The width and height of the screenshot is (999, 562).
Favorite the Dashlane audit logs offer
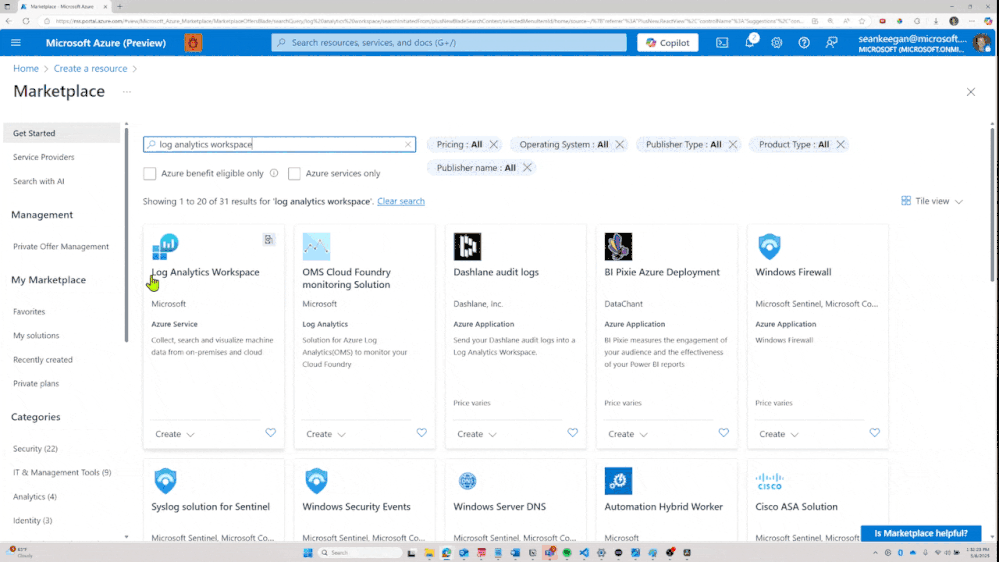click(573, 433)
